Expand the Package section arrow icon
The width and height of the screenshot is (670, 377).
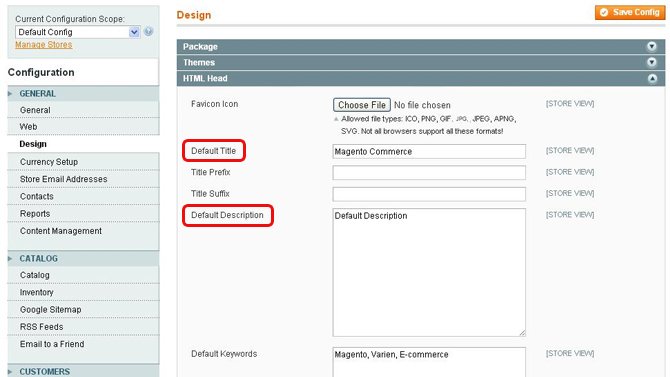651,47
